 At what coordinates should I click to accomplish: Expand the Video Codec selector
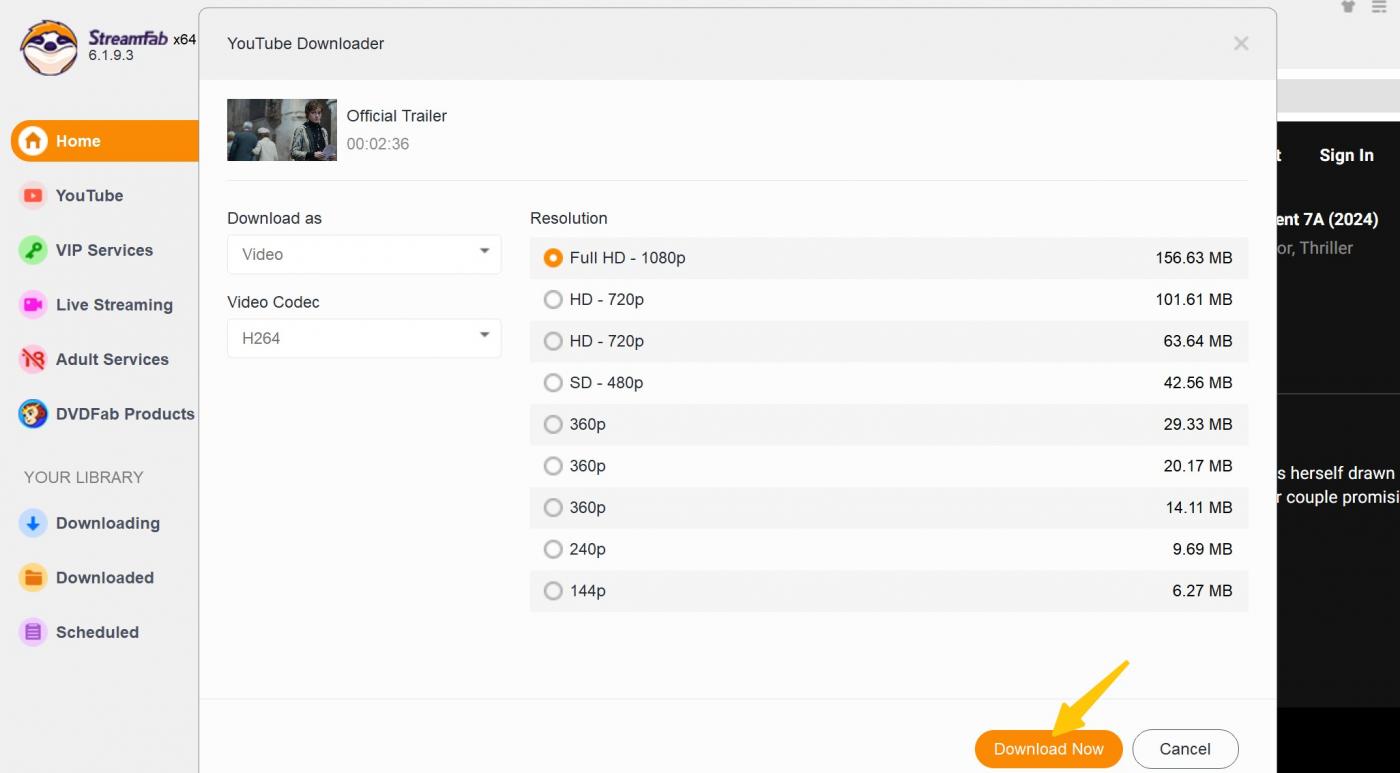click(x=363, y=338)
